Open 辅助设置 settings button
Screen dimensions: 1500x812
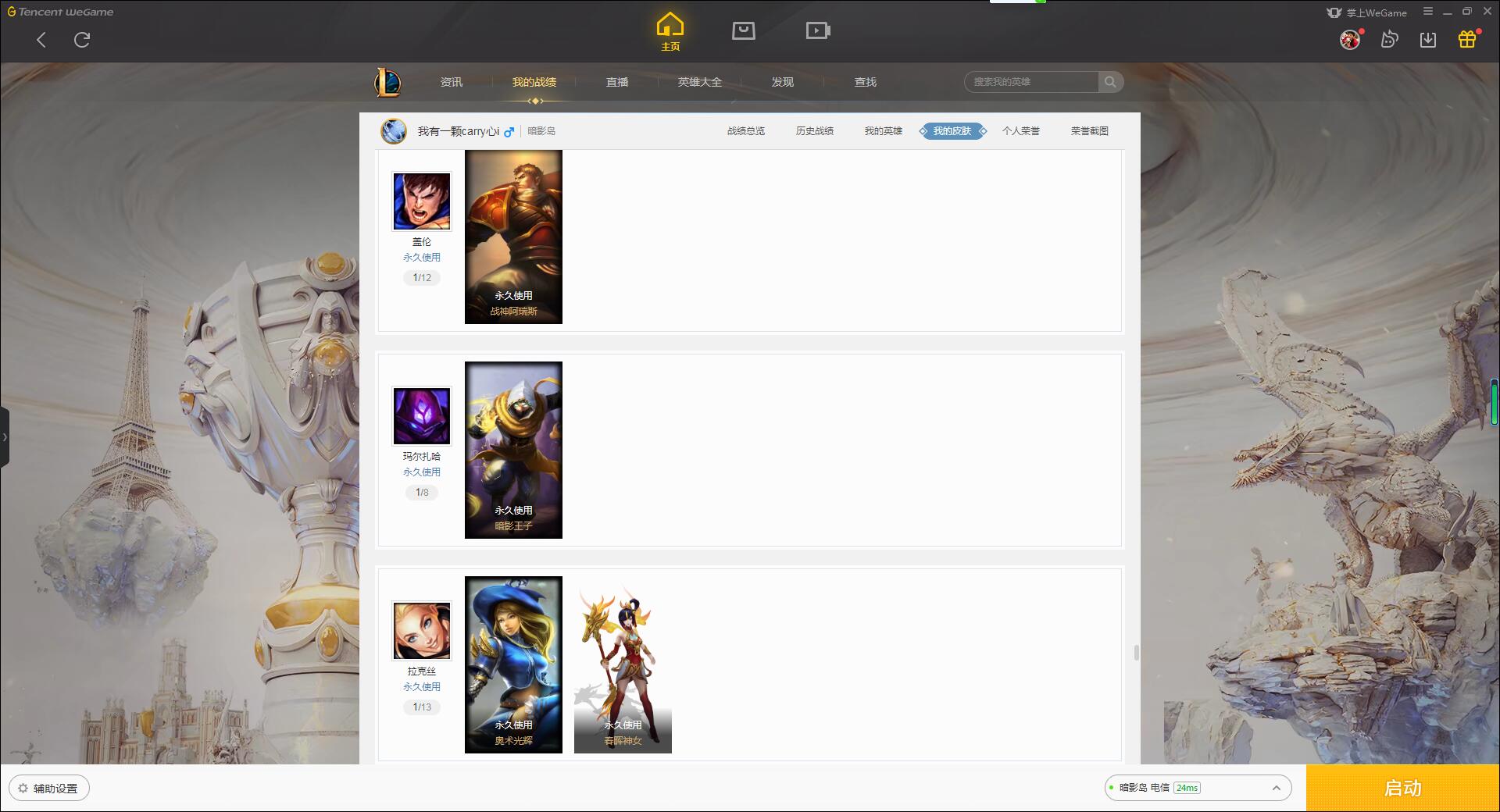point(49,789)
